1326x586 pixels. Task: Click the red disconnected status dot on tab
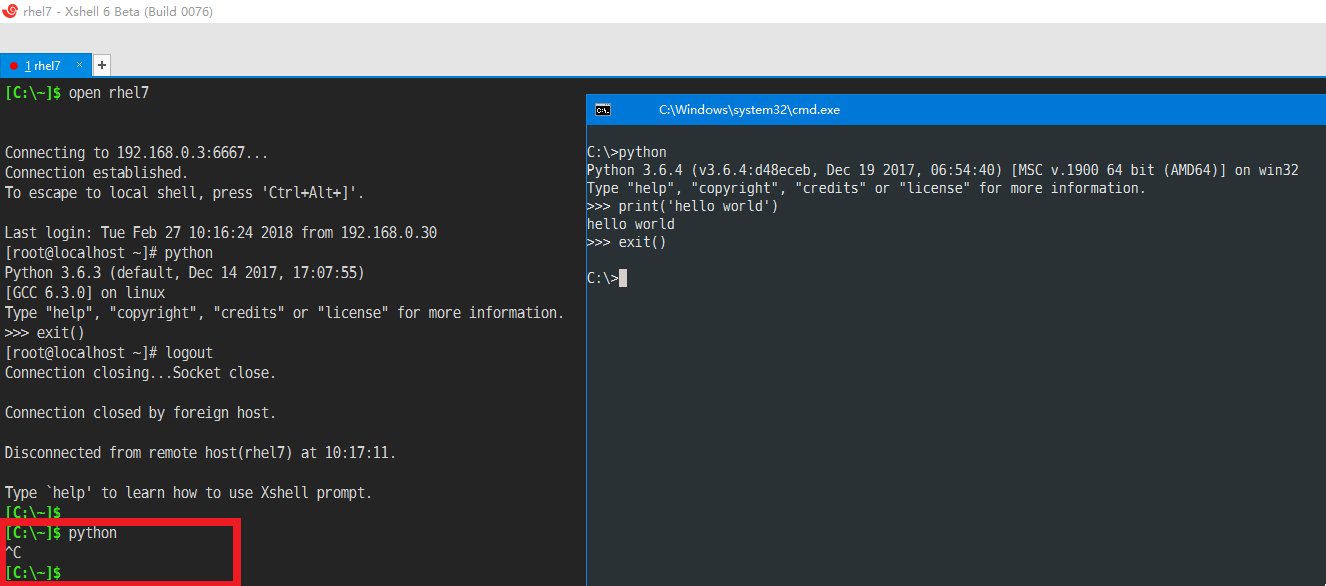point(14,66)
